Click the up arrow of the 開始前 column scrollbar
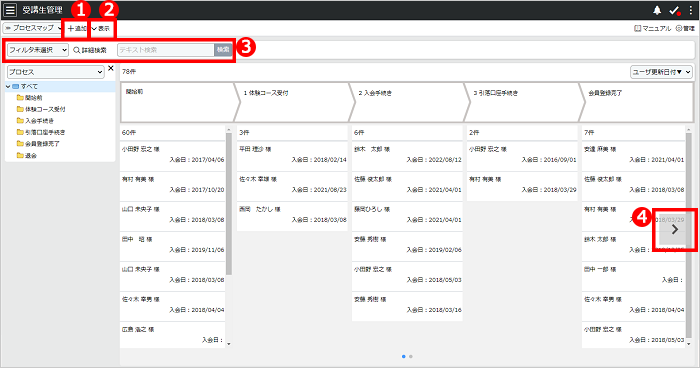Screen dimensions: 700x368 [x=229, y=130]
